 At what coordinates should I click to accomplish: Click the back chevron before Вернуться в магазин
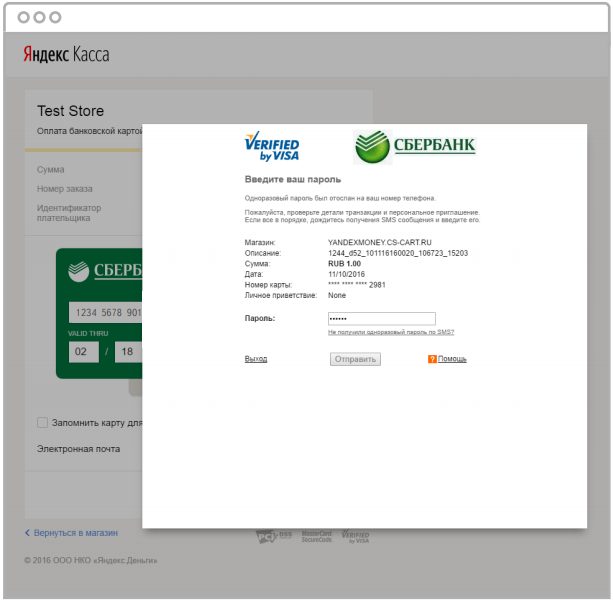(x=27, y=533)
